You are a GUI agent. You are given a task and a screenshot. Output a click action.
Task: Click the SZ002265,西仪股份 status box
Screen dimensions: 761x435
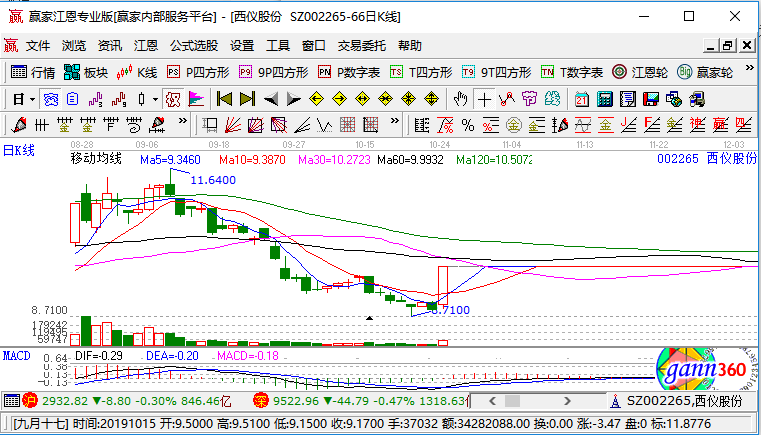pyautogui.click(x=683, y=401)
